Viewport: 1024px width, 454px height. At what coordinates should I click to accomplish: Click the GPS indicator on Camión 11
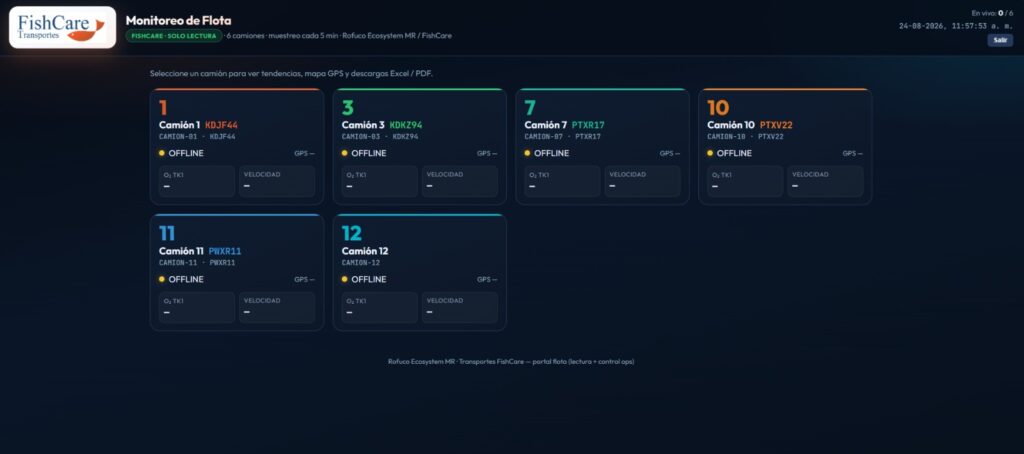pyautogui.click(x=304, y=280)
